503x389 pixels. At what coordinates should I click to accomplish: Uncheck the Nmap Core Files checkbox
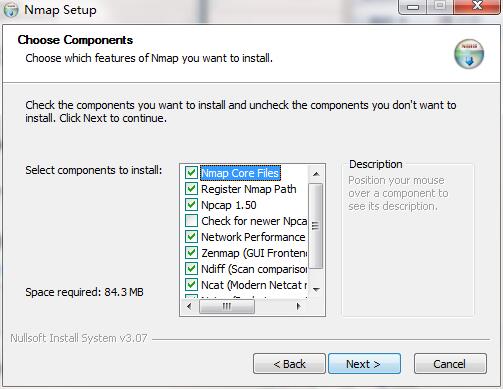click(191, 173)
